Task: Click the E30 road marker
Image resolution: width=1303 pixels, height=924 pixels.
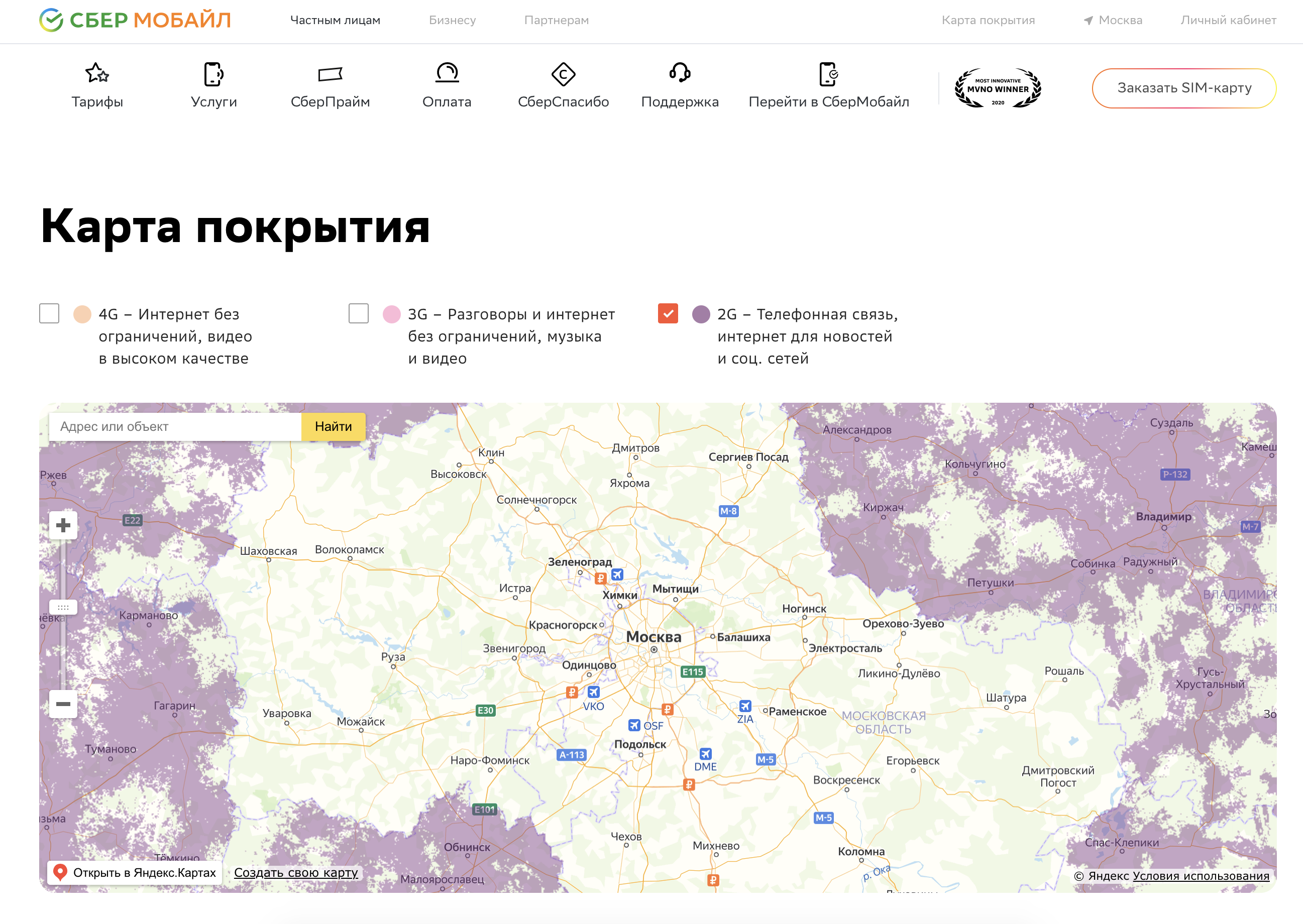Action: pyautogui.click(x=485, y=710)
